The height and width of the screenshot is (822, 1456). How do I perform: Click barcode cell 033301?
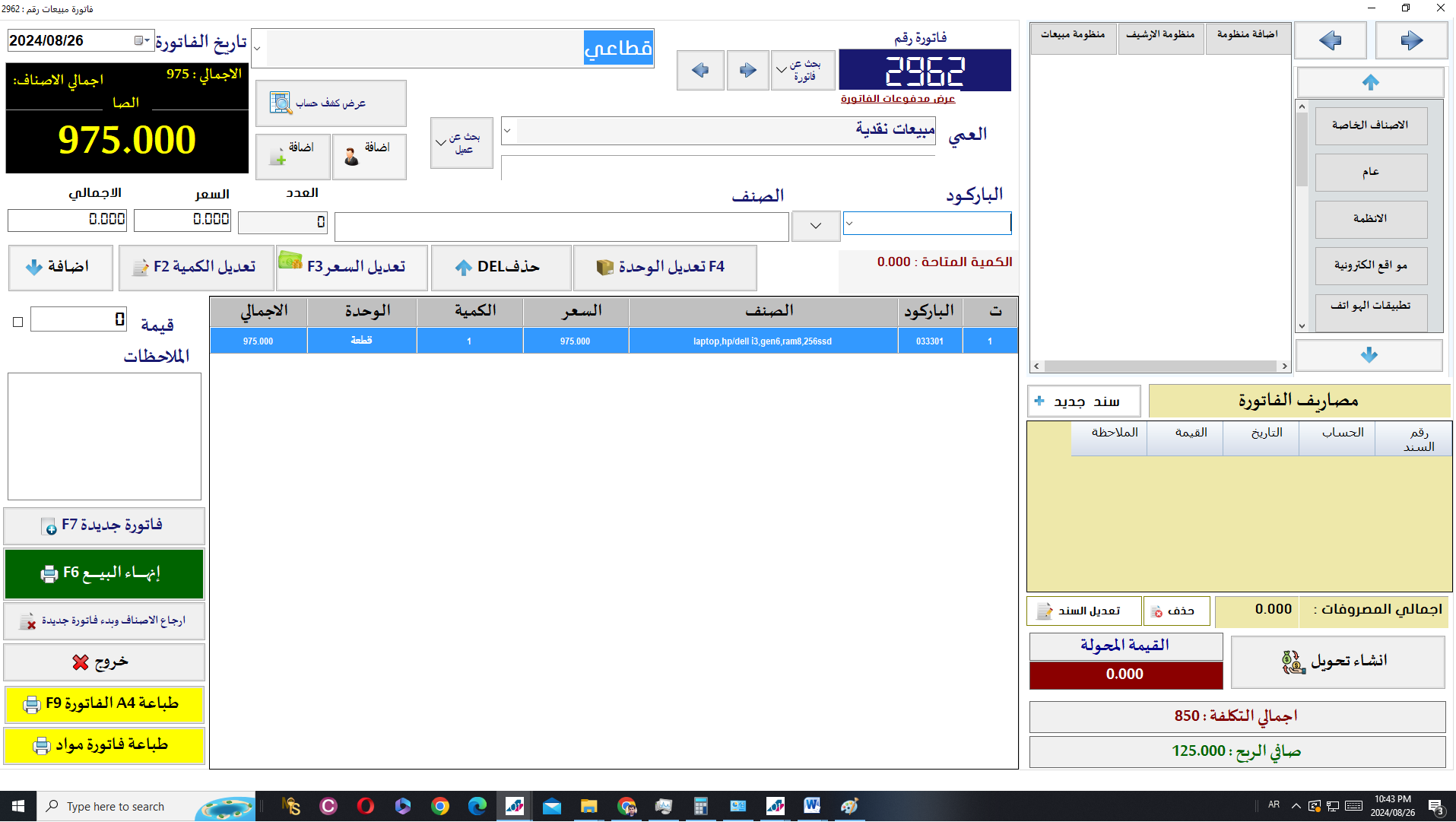pyautogui.click(x=929, y=341)
